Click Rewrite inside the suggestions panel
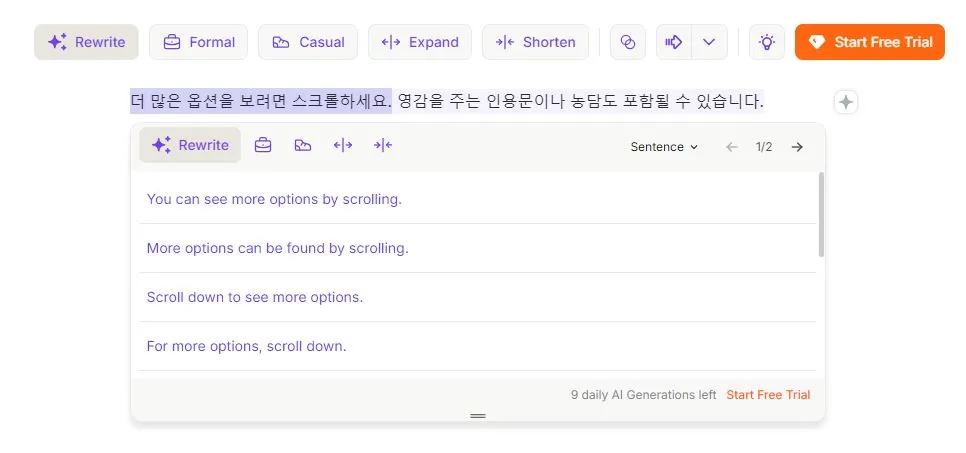Viewport: 966px width, 453px height. (x=190, y=145)
